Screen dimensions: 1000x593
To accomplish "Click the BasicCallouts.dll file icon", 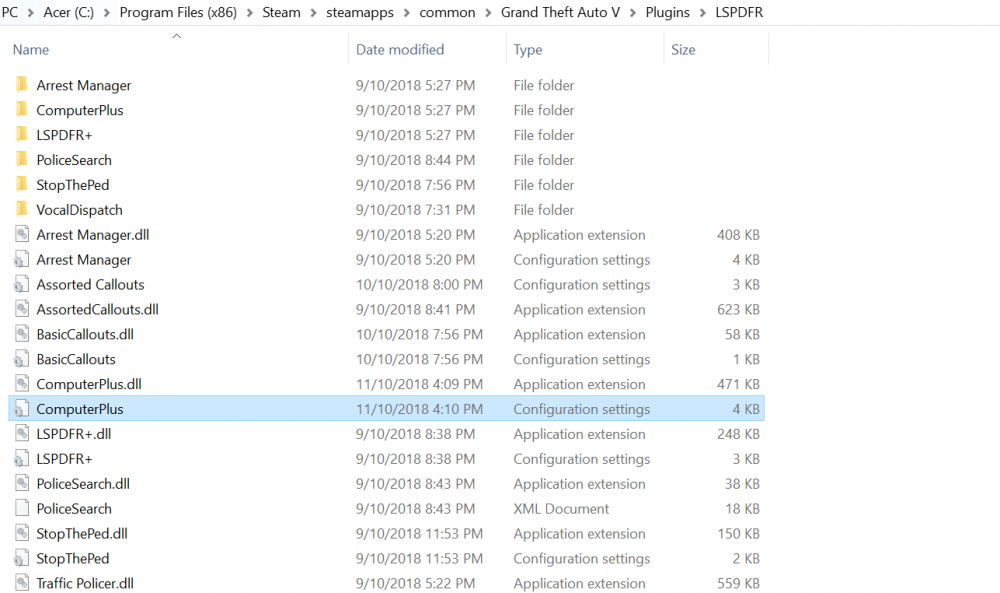I will tap(22, 334).
